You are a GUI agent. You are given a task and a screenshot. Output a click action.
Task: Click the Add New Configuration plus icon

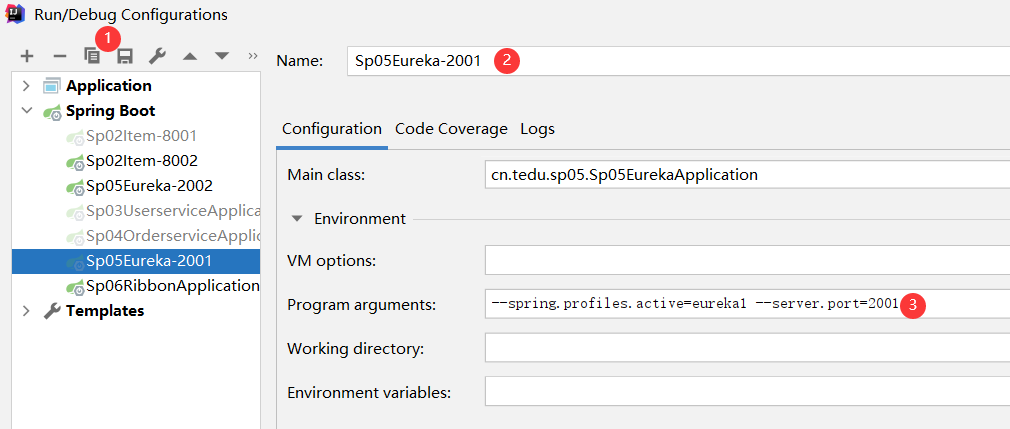[x=27, y=57]
